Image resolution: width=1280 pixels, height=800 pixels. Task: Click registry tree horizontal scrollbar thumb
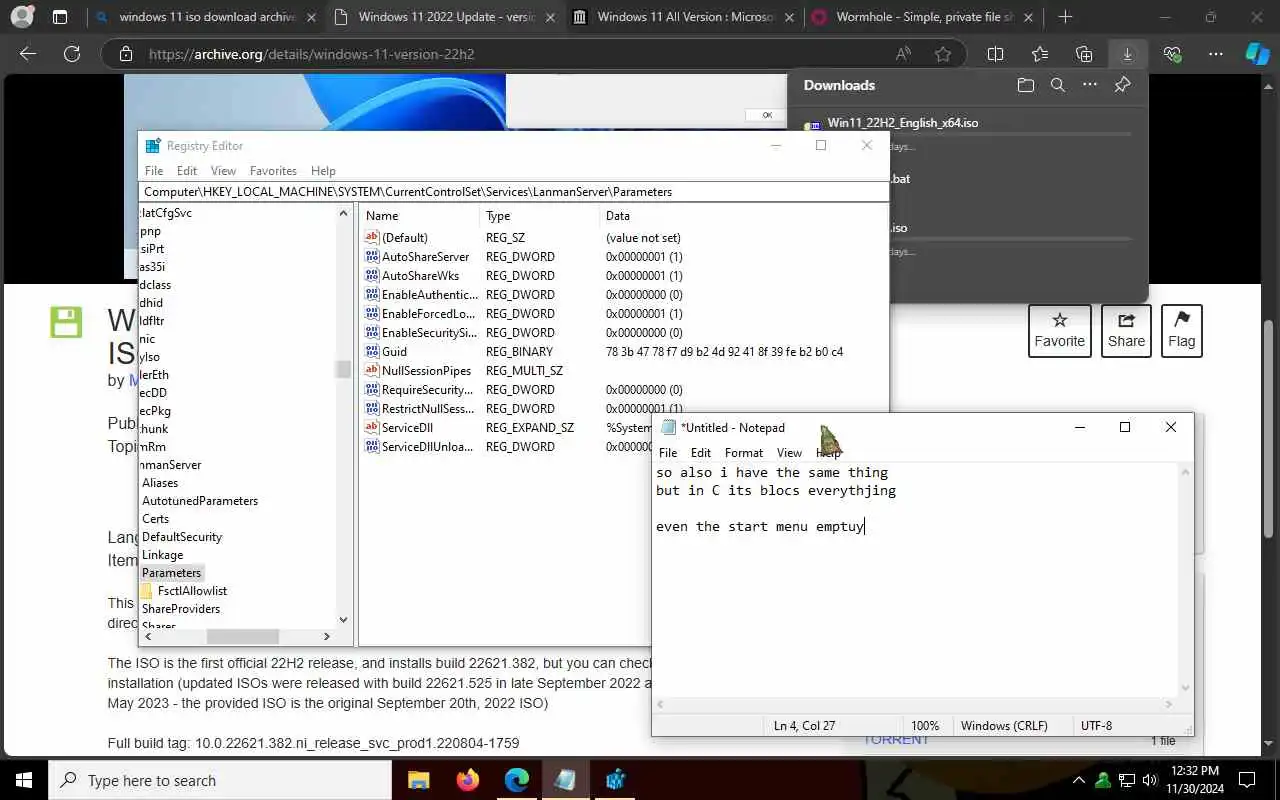242,636
